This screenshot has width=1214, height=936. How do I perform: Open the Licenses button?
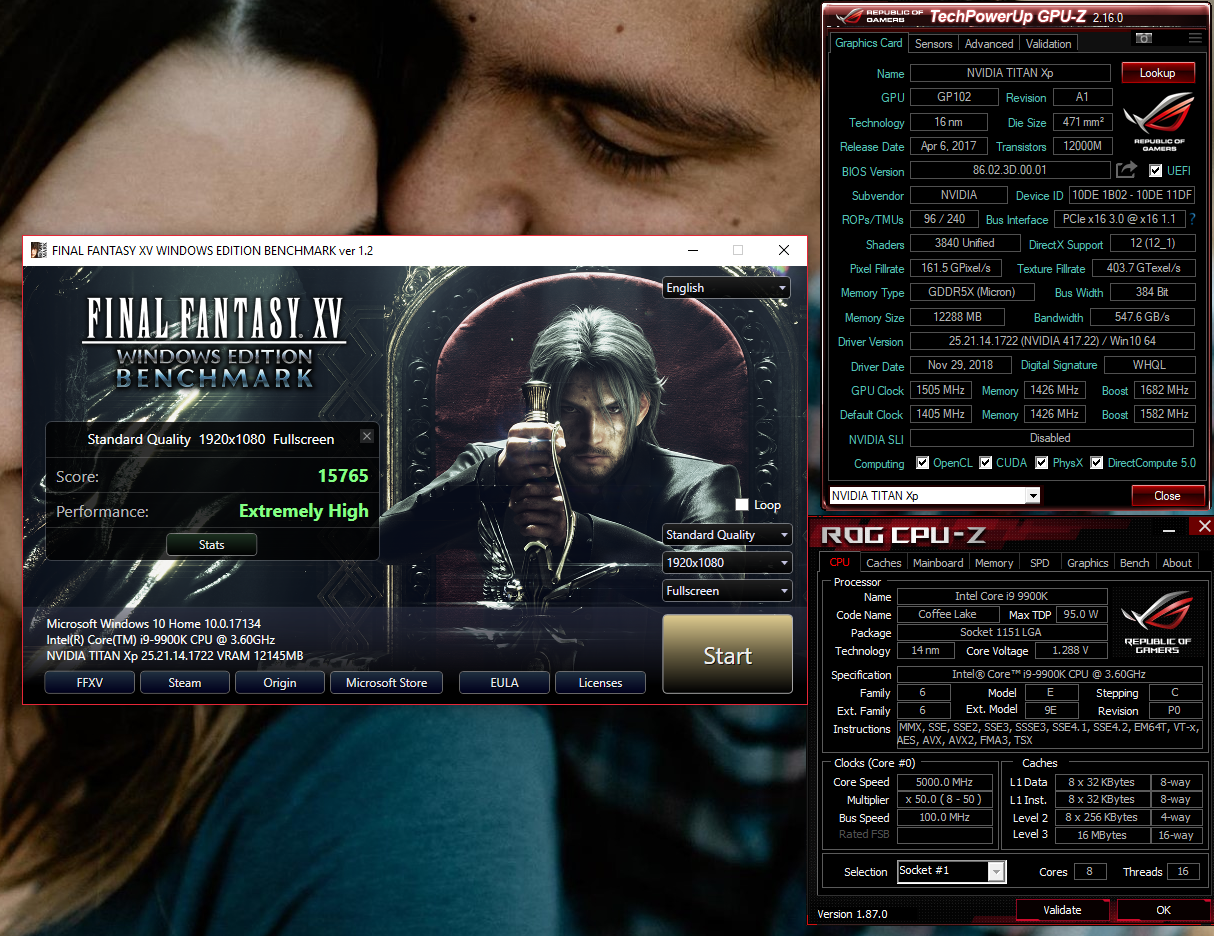click(601, 683)
